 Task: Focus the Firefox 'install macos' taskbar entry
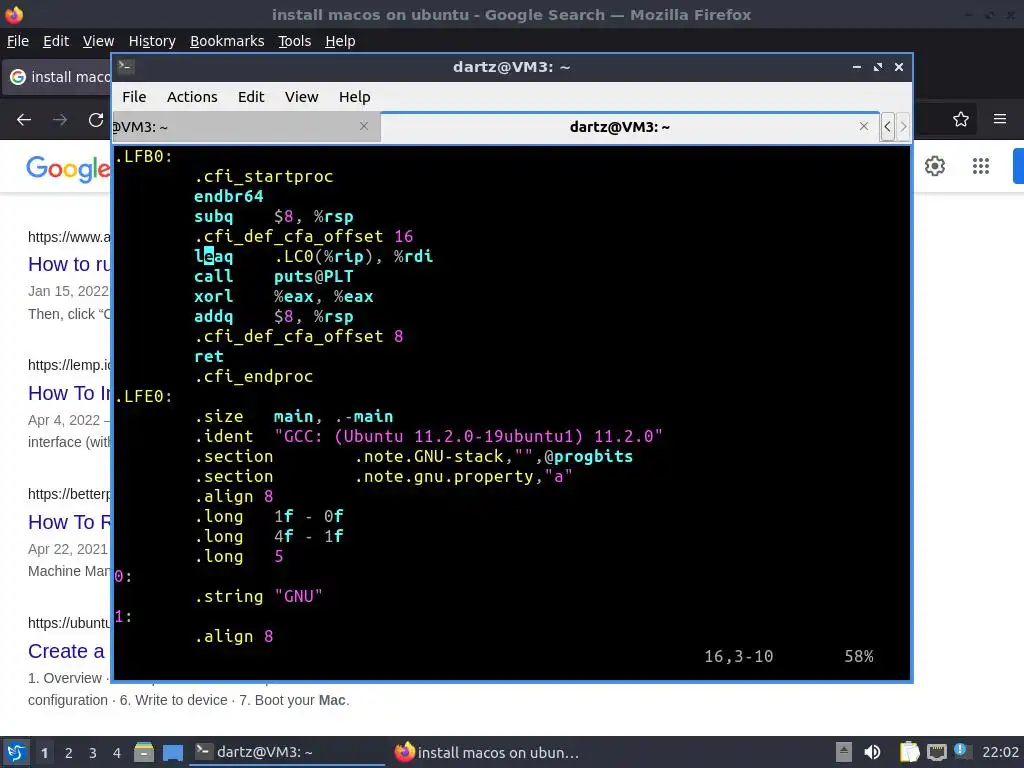click(487, 752)
